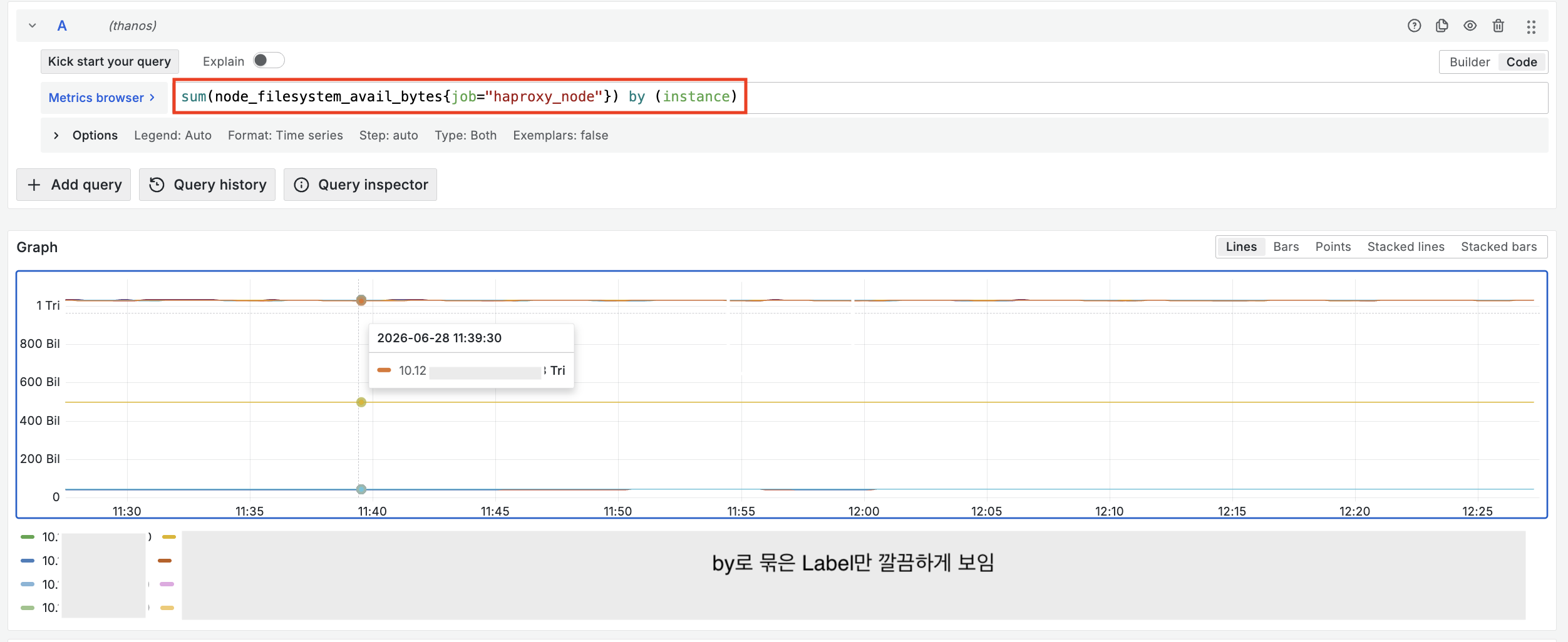
Task: Open the Metrics browser
Action: point(101,98)
